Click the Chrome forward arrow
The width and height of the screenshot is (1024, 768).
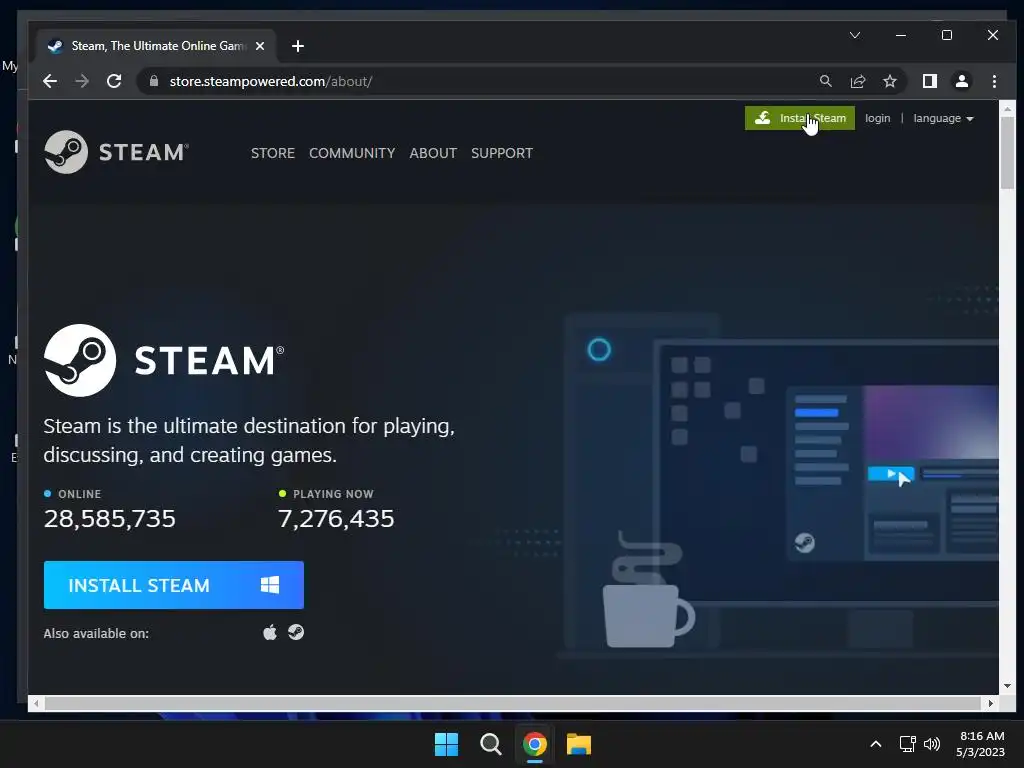point(82,81)
